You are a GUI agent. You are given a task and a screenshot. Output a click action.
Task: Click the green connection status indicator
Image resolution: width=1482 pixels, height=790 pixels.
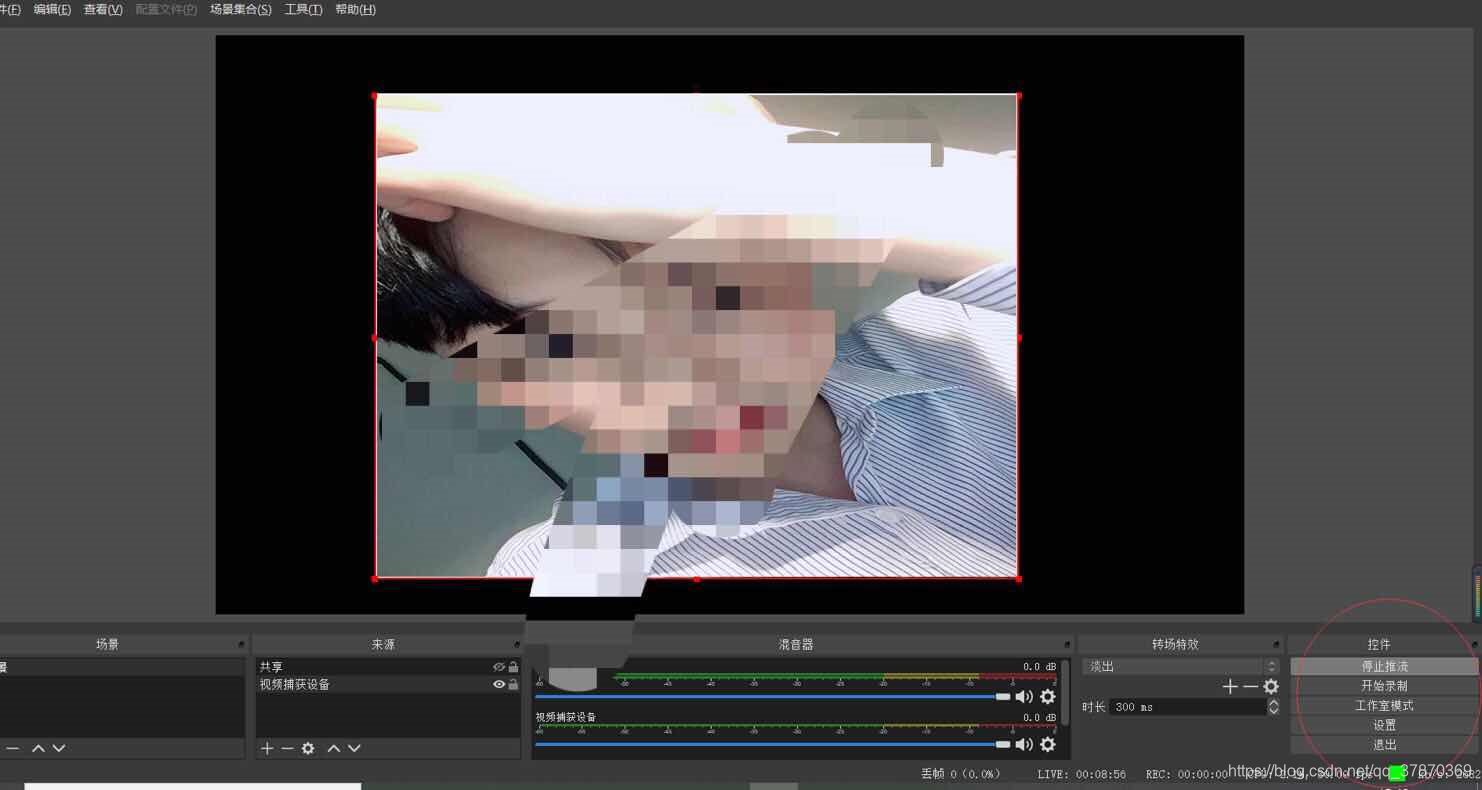point(1396,773)
